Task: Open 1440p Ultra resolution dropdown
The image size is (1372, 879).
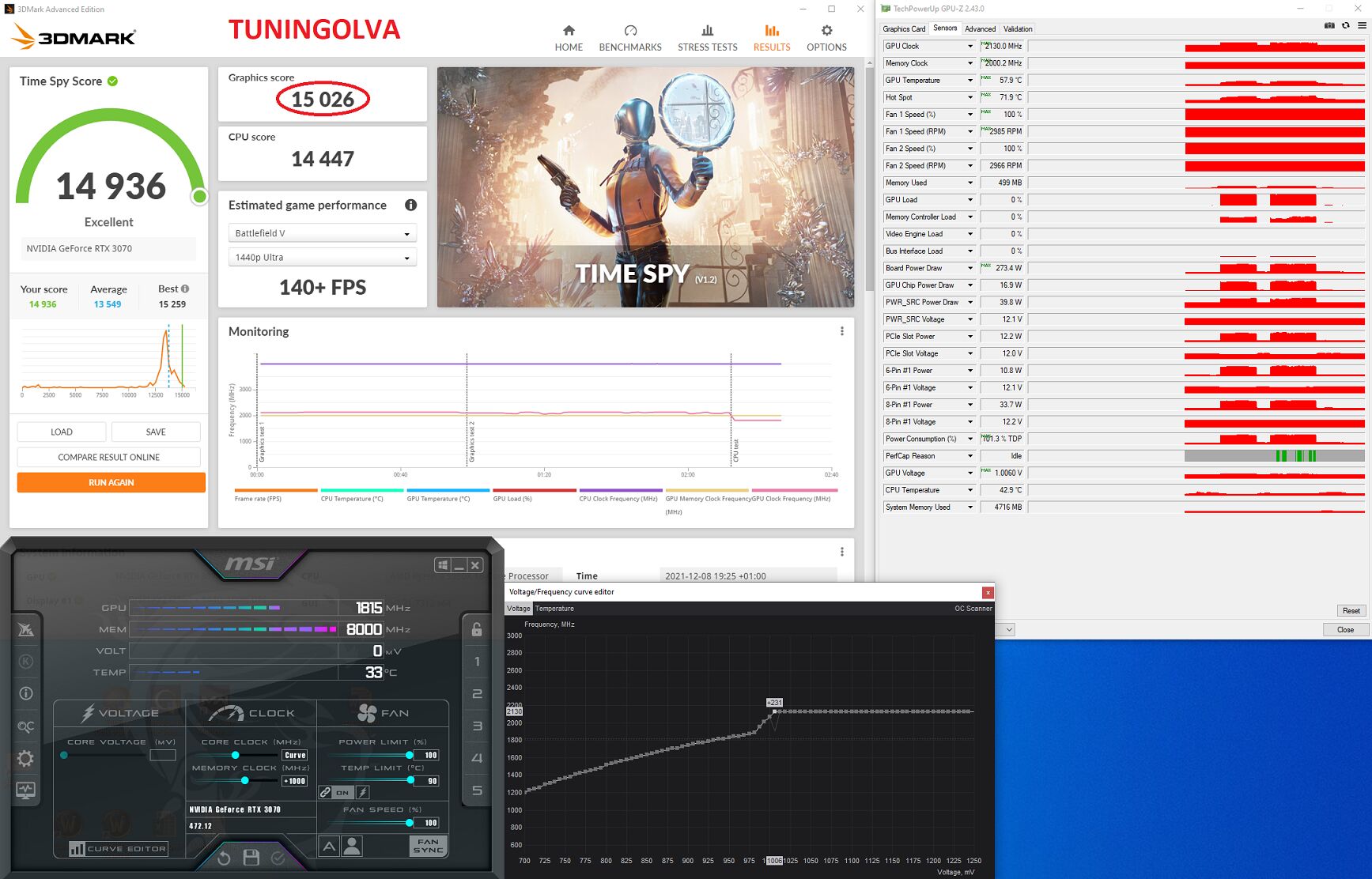Action: point(323,257)
